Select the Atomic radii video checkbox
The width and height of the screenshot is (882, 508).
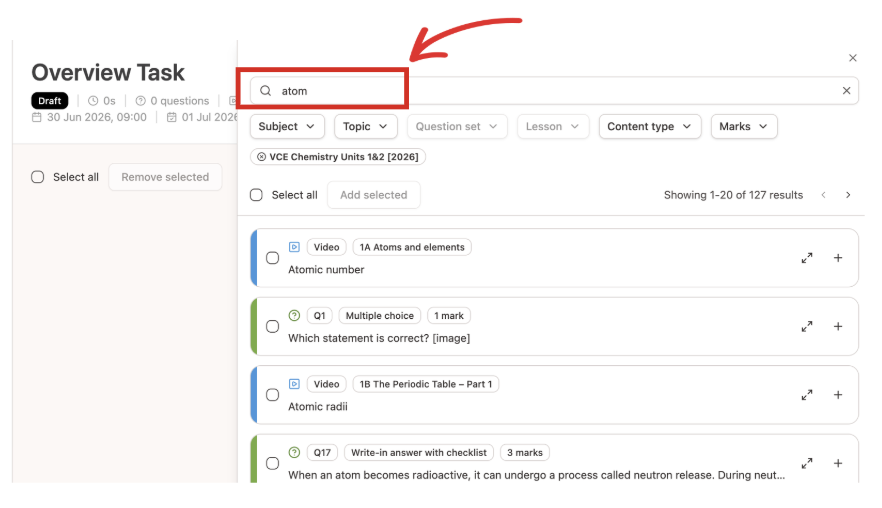coord(272,395)
